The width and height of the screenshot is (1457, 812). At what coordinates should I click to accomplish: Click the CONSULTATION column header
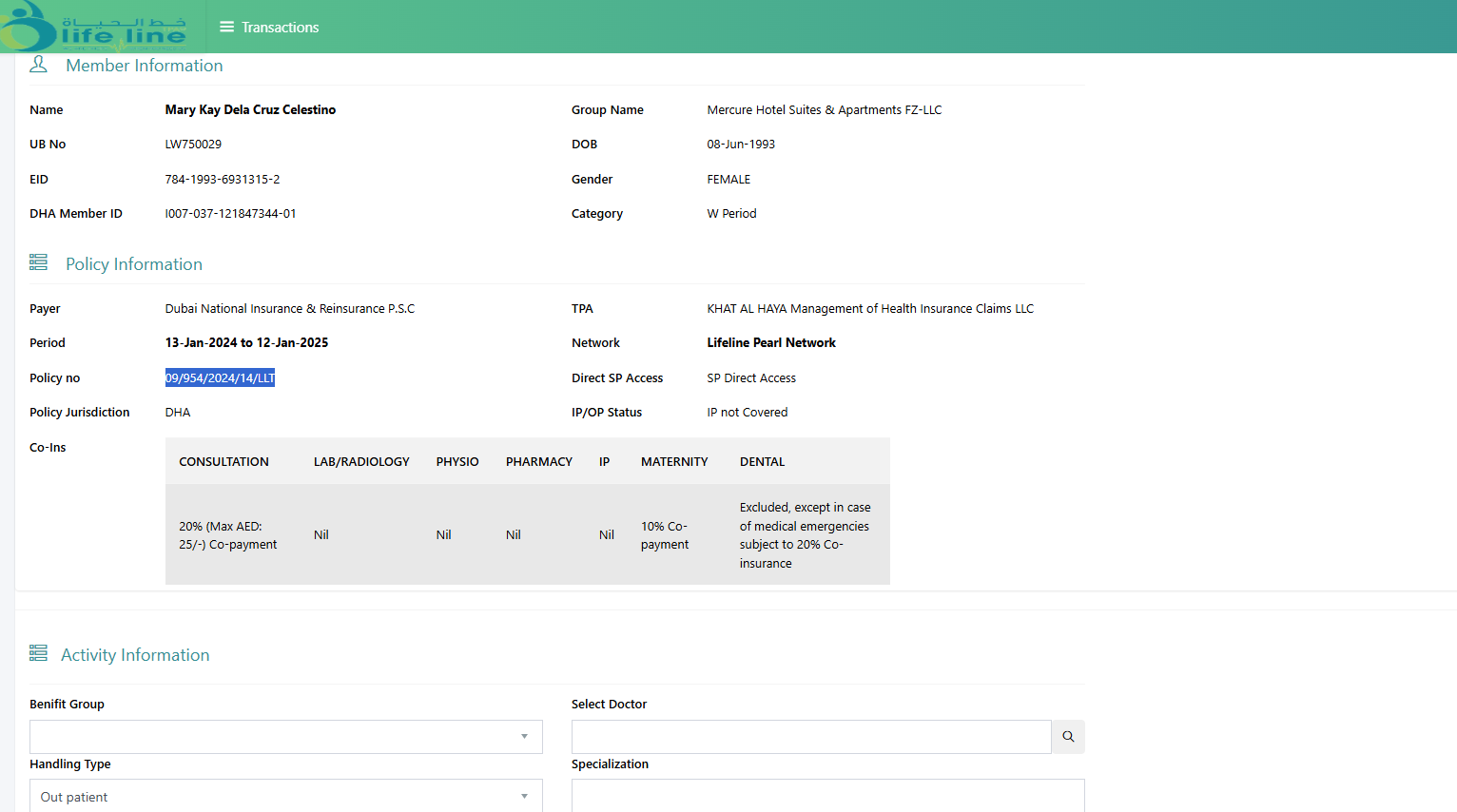click(223, 462)
